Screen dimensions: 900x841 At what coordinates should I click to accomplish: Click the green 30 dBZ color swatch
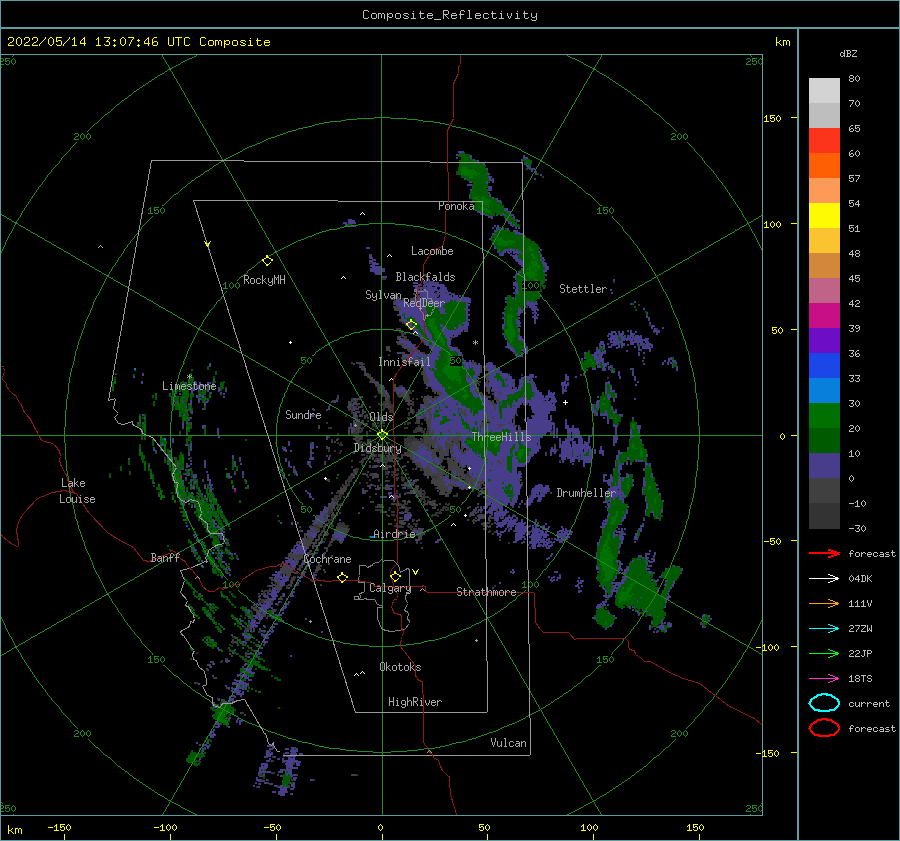coord(824,415)
